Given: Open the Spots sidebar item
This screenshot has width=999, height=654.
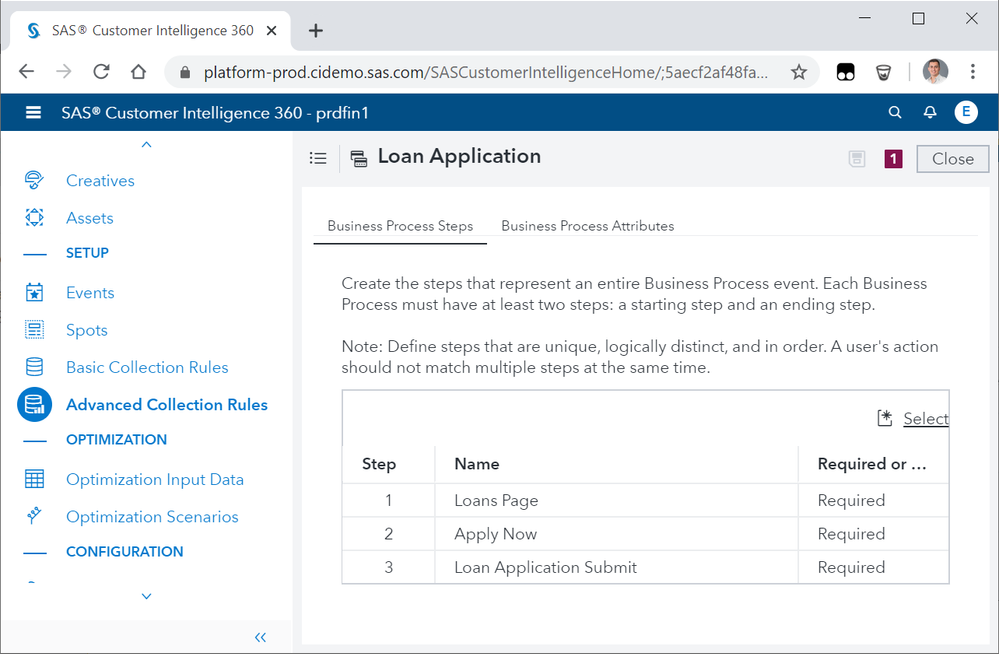Looking at the screenshot, I should (x=86, y=330).
